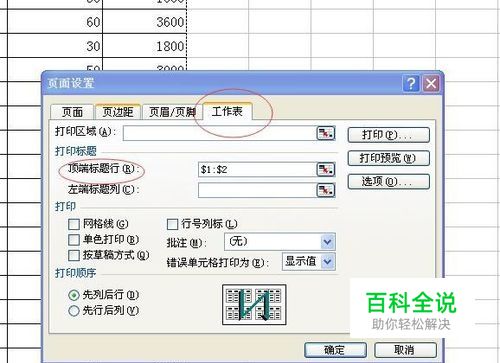This screenshot has width=500, height=363.
Task: Click the range selector icon for 顶端标题行
Action: click(325, 170)
